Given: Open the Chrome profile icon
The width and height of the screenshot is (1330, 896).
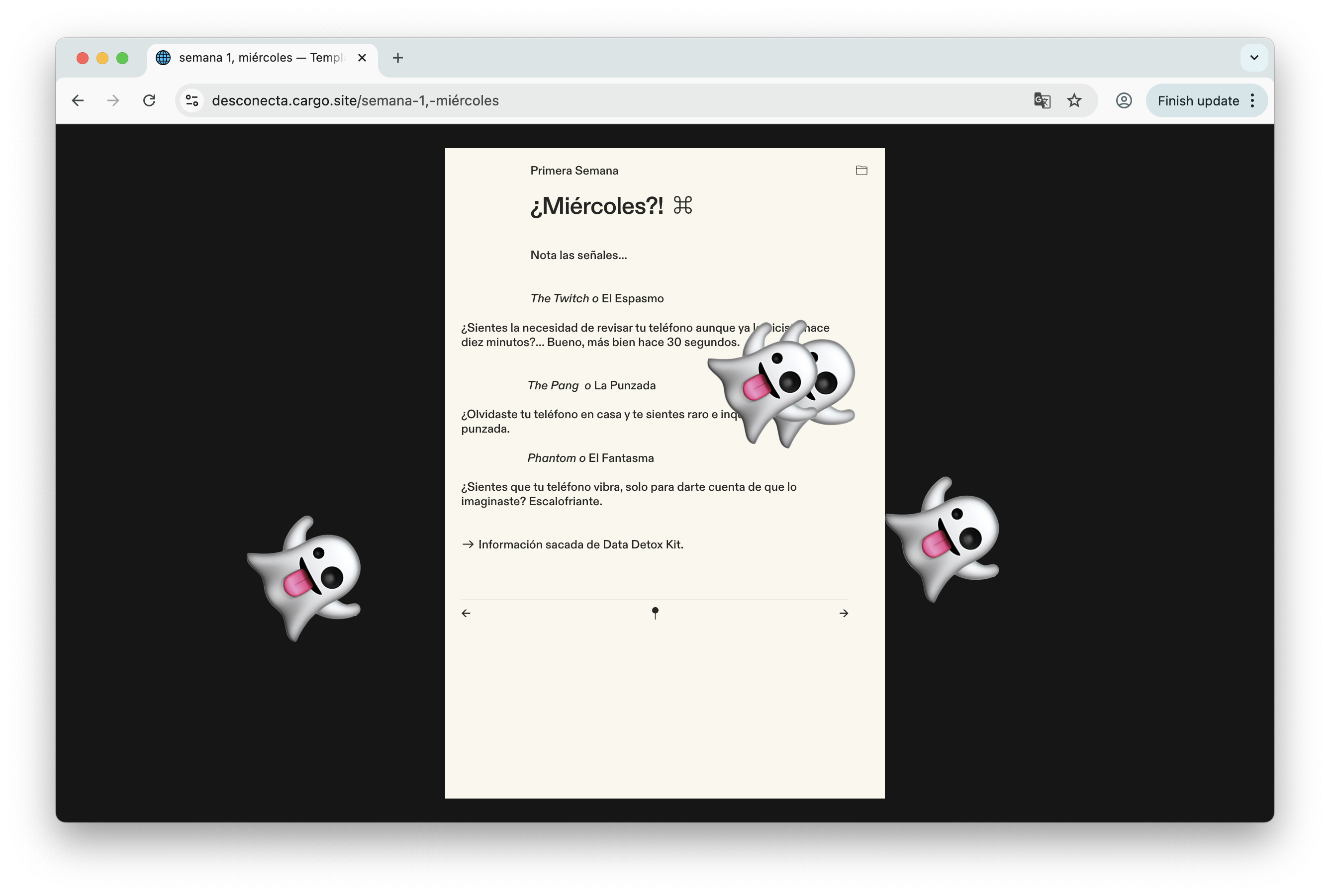Looking at the screenshot, I should (1123, 100).
